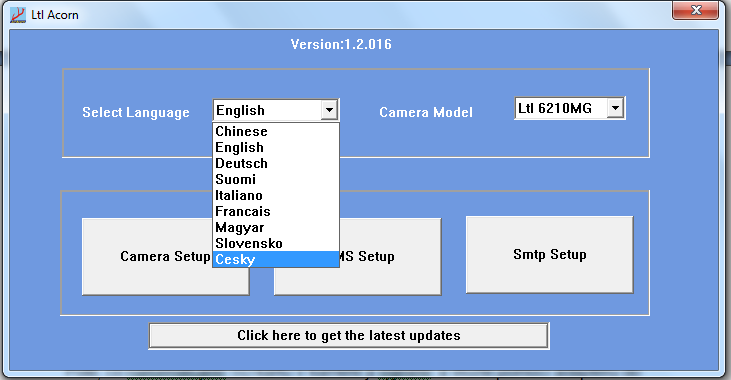Select Magyar in the language list
Viewport: 731px width, 380px height.
[276, 228]
